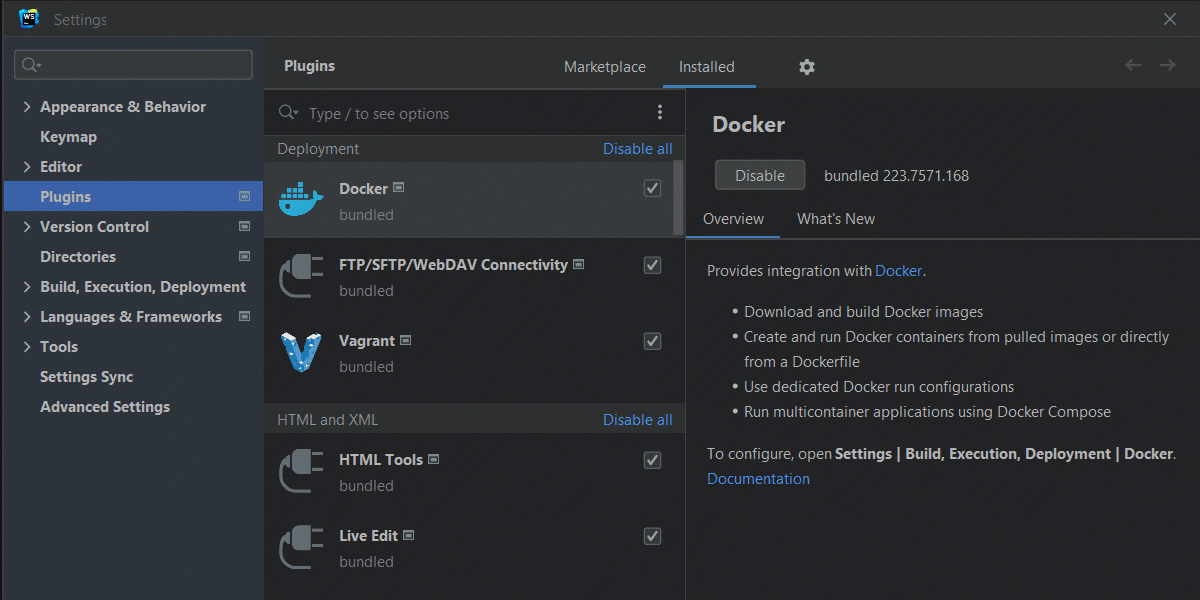Expand the Languages & Frameworks section
Screen dimensions: 1200x600
coord(24,316)
